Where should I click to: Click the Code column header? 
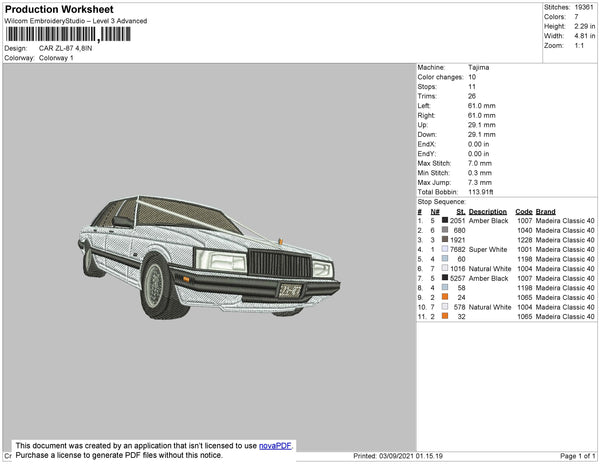pyautogui.click(x=523, y=211)
